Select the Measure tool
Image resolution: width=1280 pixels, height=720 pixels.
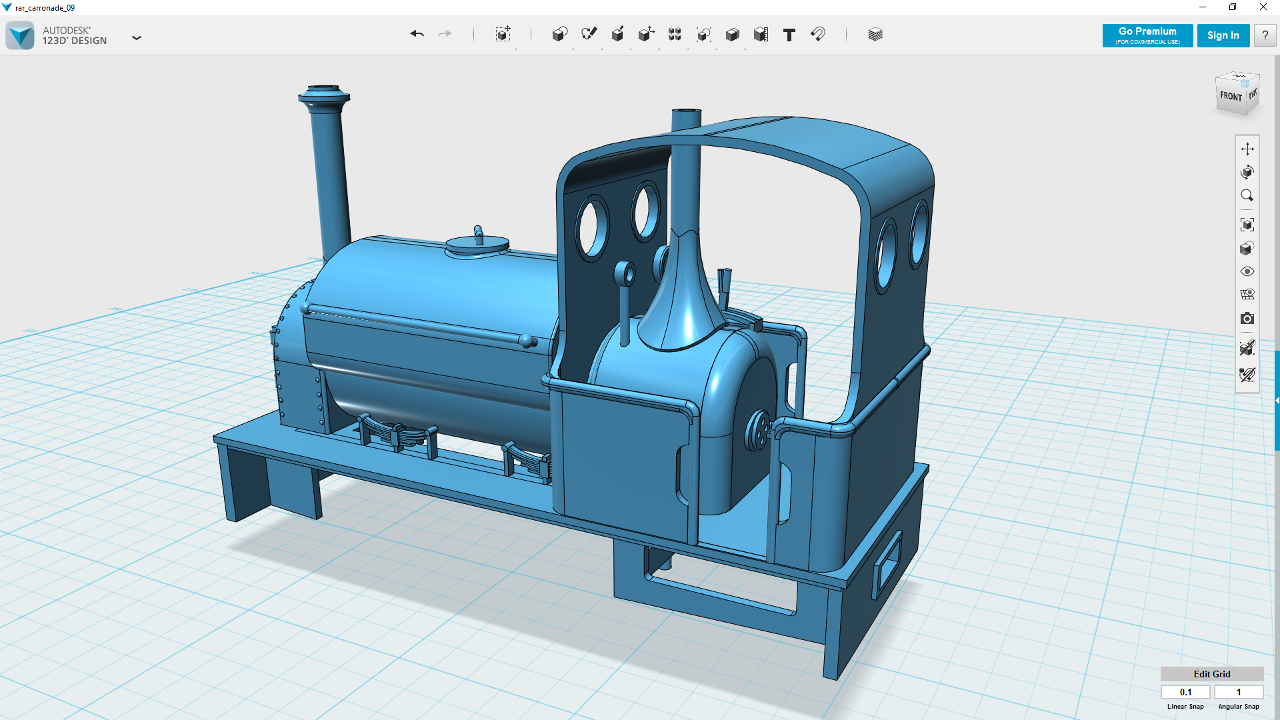point(761,34)
